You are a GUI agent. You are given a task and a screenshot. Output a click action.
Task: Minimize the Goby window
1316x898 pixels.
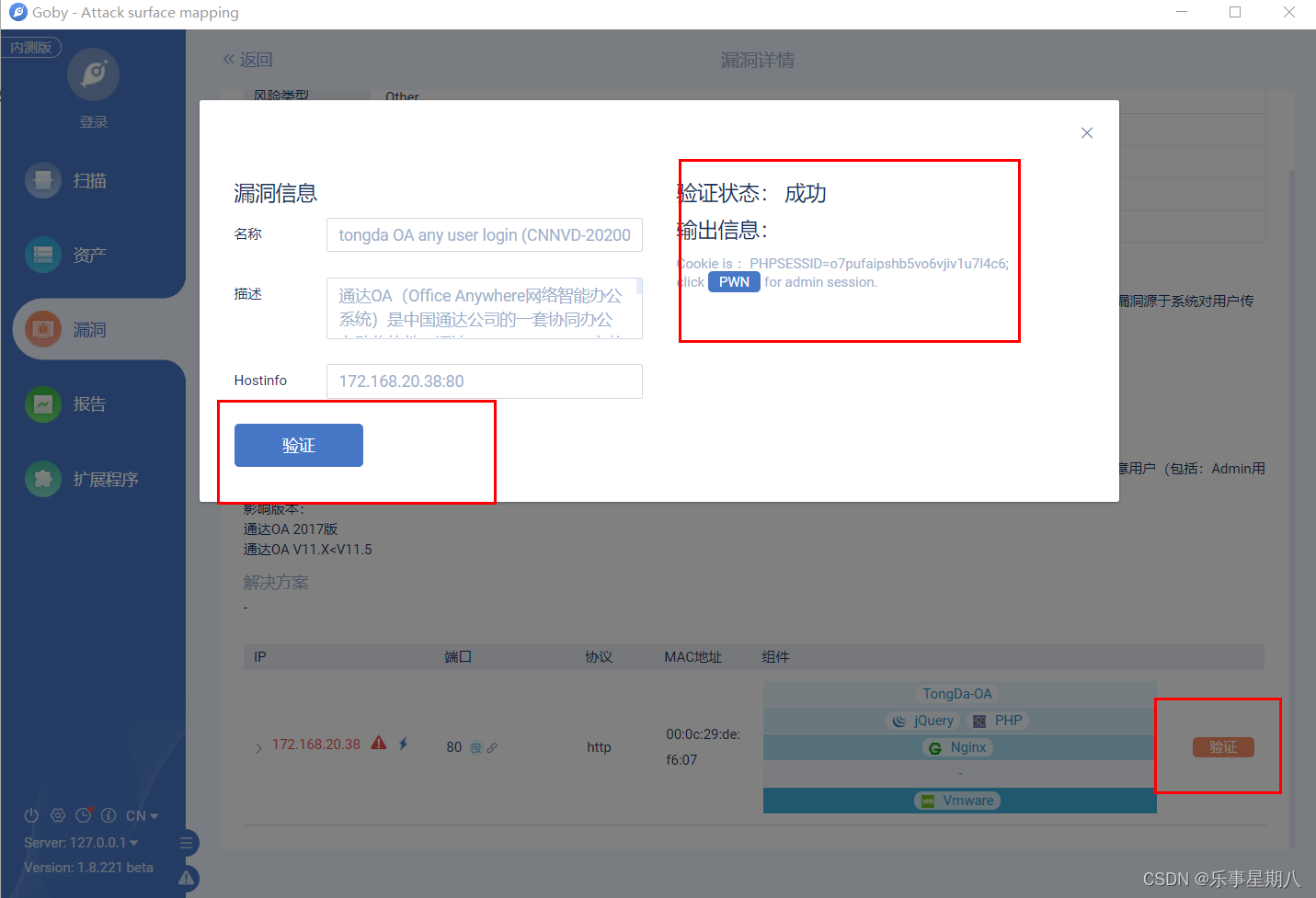pos(1182,12)
